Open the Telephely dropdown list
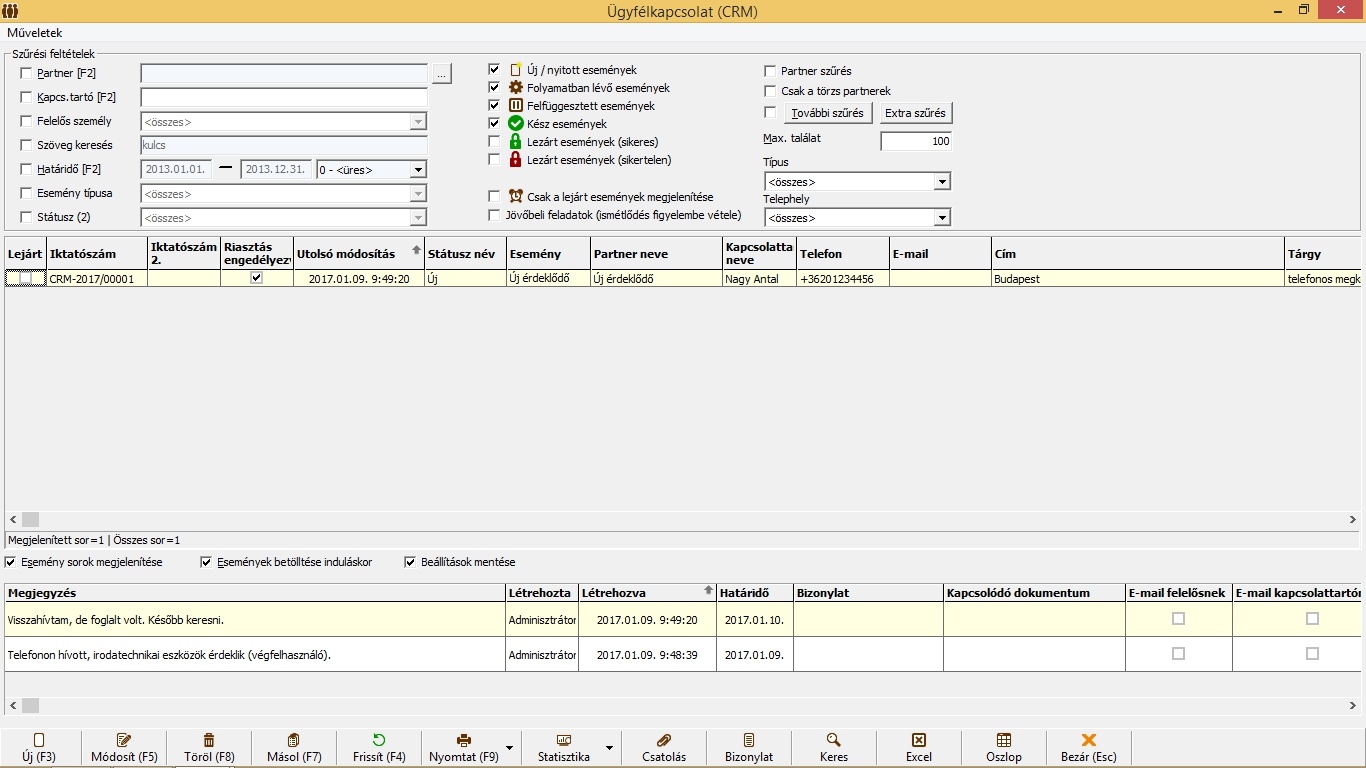1366x768 pixels. tap(941, 218)
